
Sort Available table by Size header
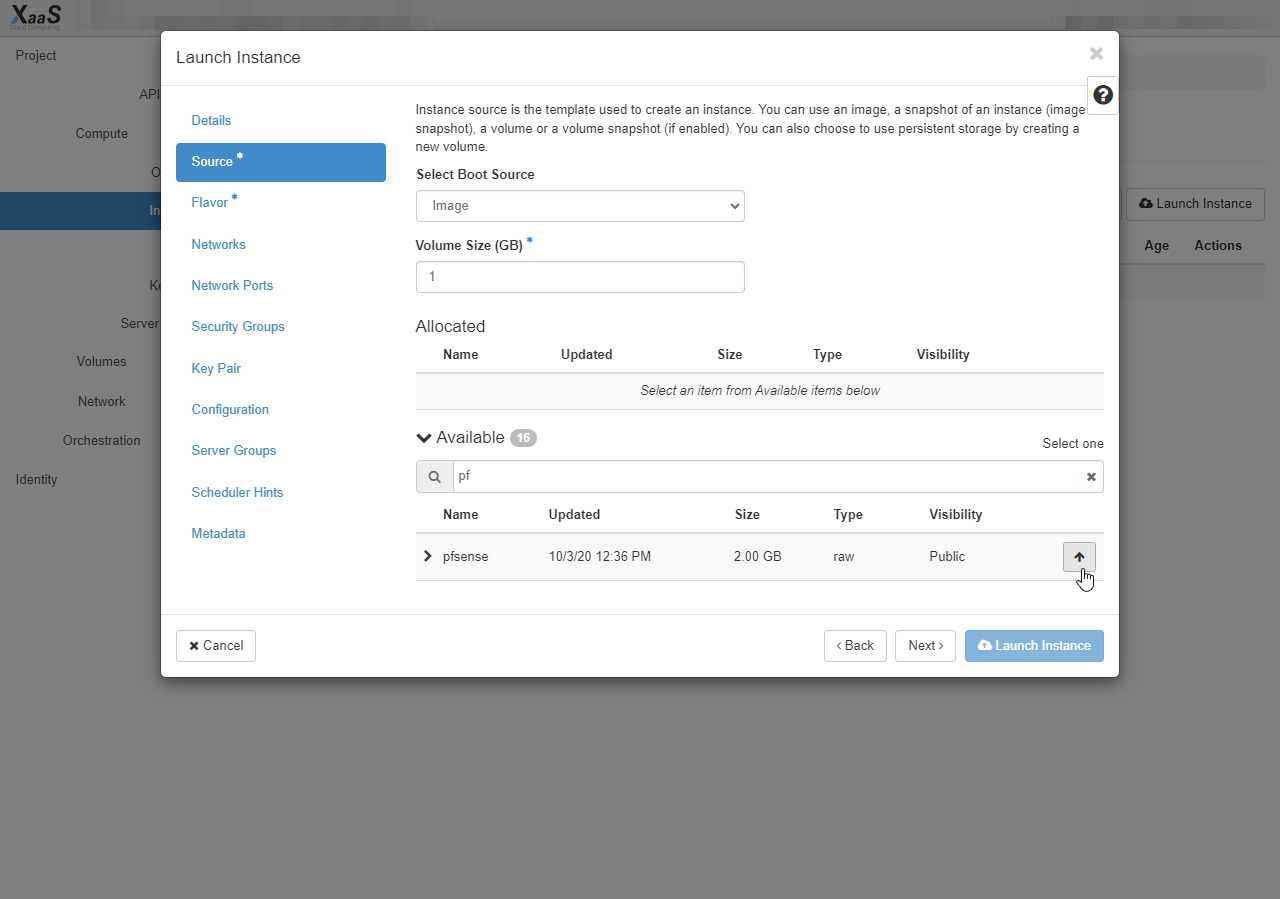[747, 514]
